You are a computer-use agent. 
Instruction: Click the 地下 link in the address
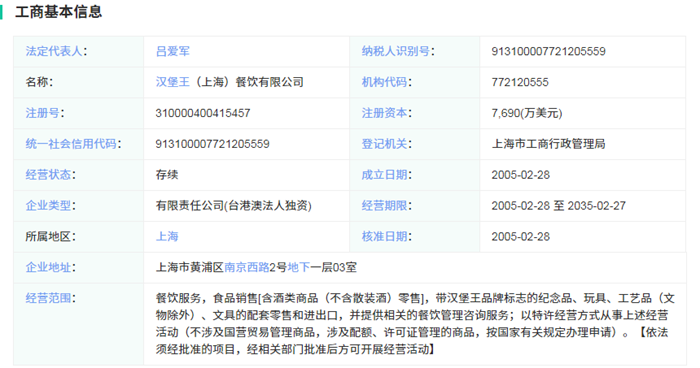coord(299,267)
